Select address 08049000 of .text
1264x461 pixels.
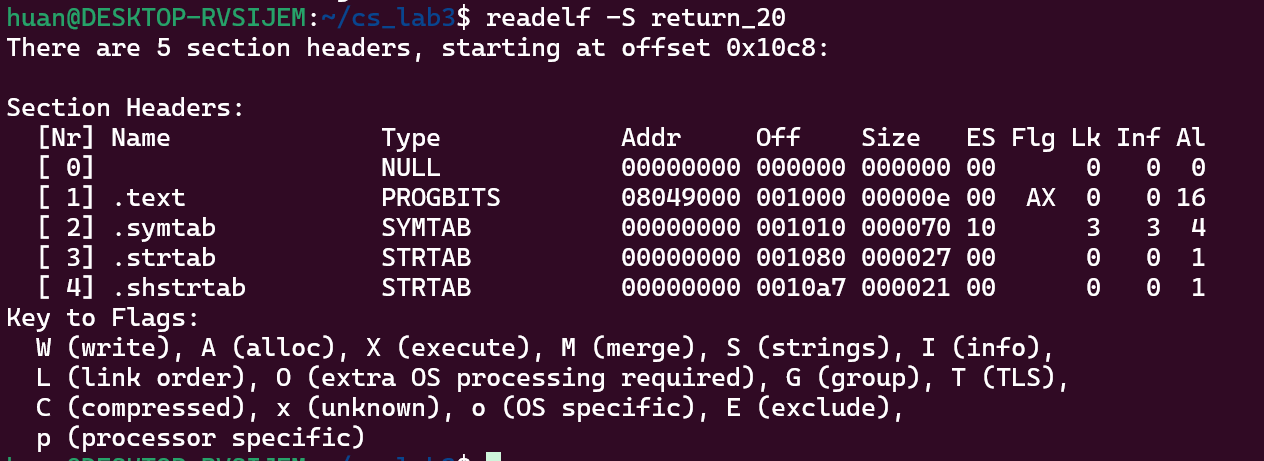point(681,198)
